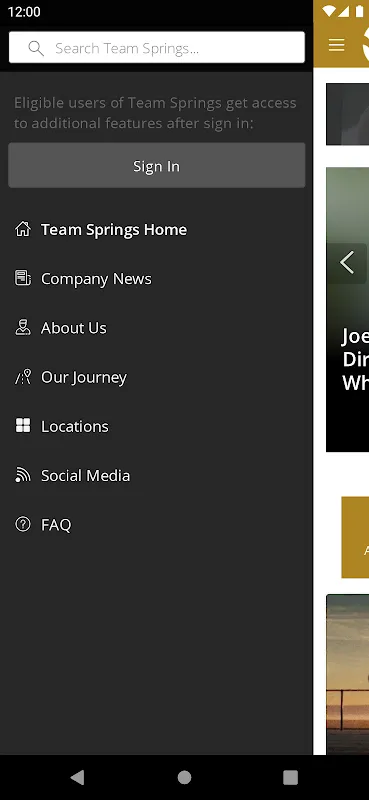Click the magnifier icon in the search bar

coord(36,48)
